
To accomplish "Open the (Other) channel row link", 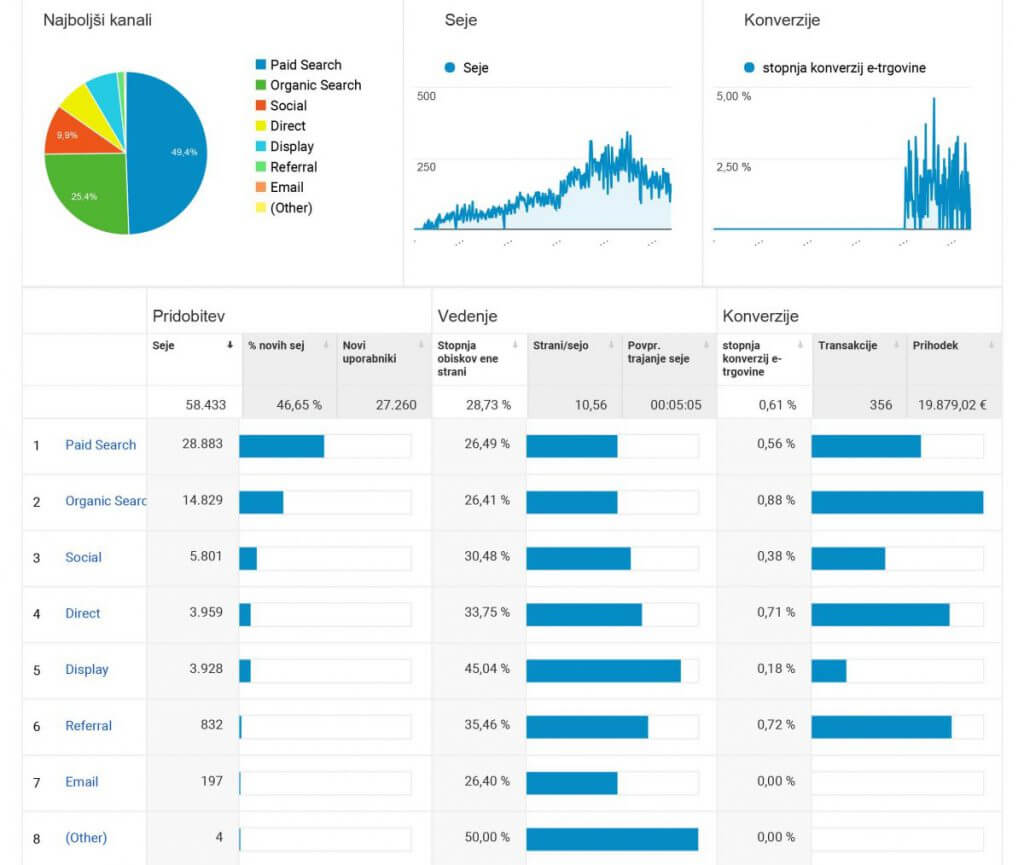I will tap(85, 837).
